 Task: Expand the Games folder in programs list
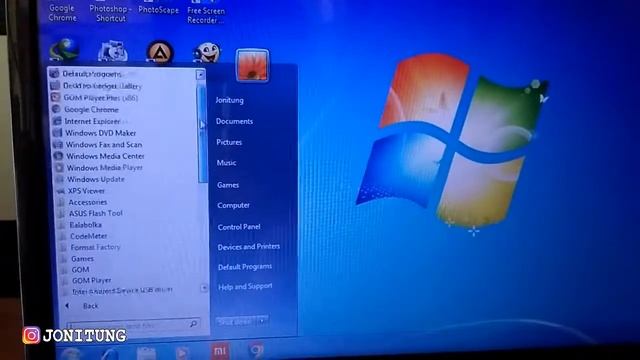click(82, 258)
